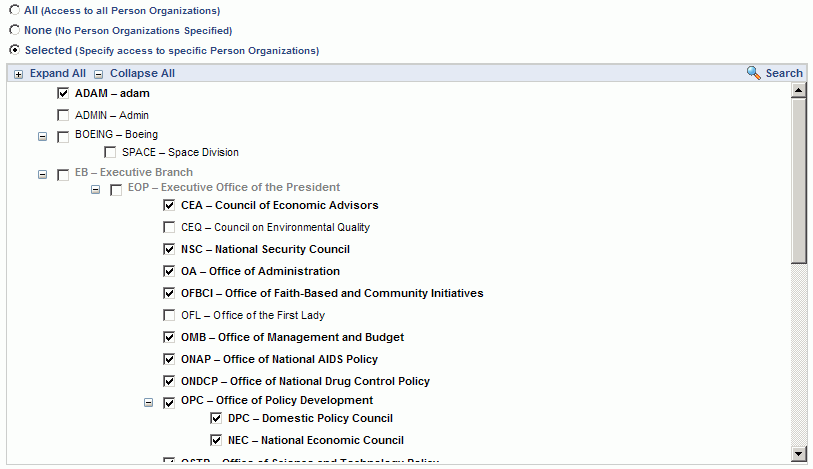Uncheck the CEA checkbox
Image resolution: width=813 pixels, height=469 pixels.
[x=169, y=205]
